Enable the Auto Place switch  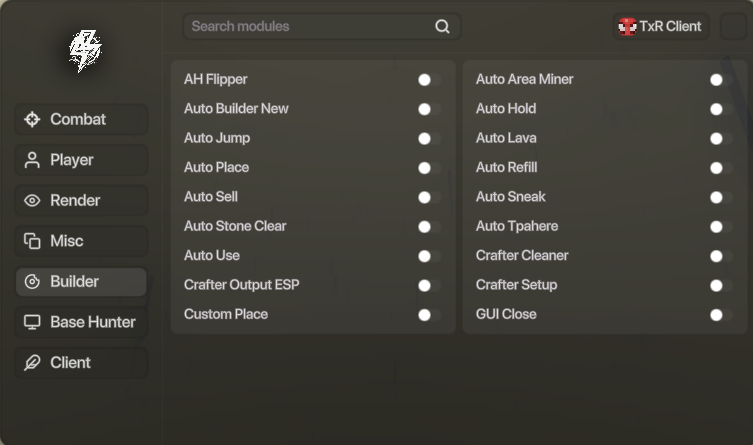(429, 168)
